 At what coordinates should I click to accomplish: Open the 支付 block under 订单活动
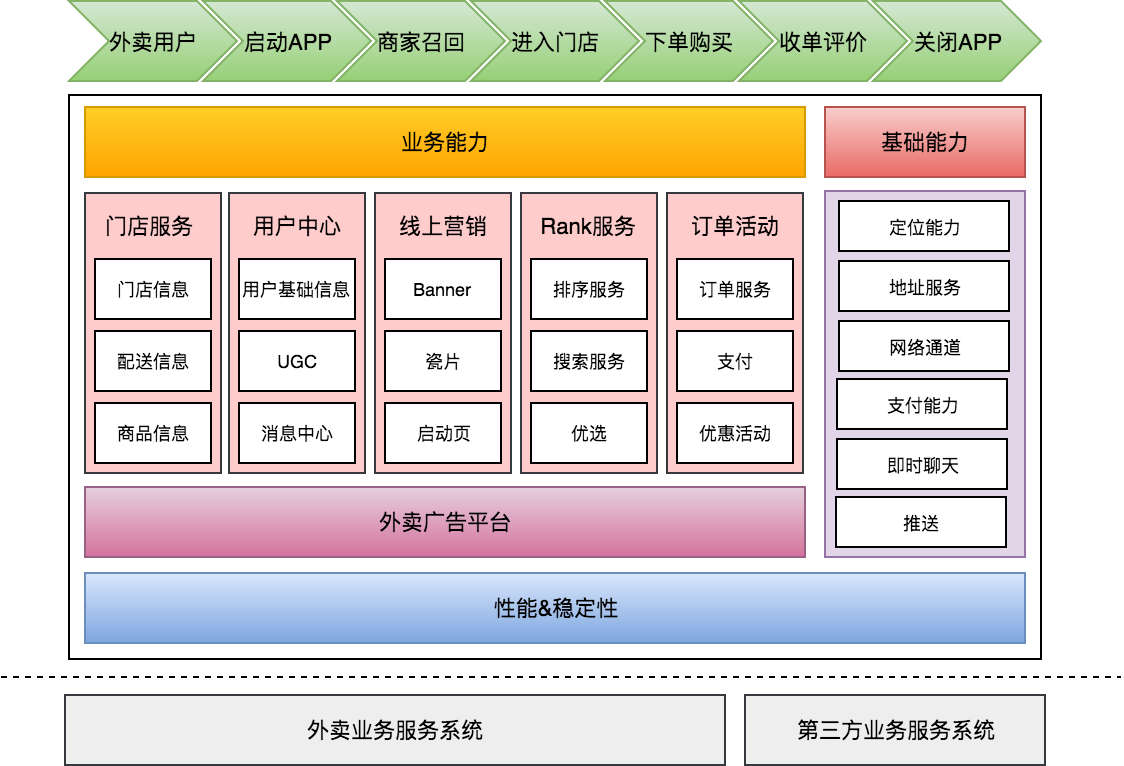click(x=734, y=360)
